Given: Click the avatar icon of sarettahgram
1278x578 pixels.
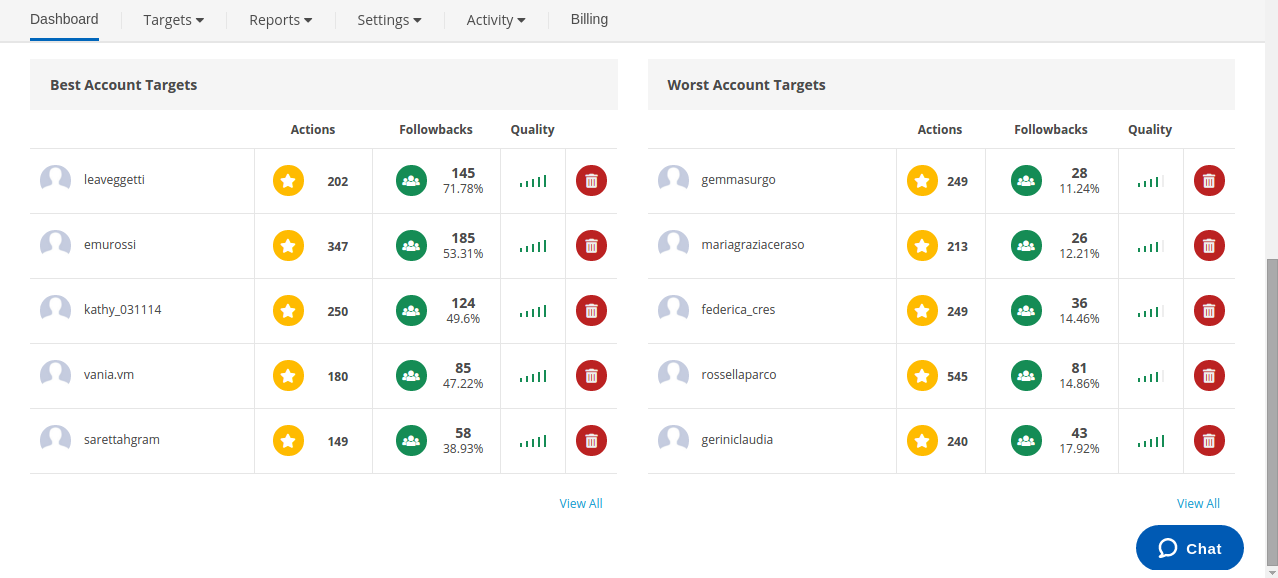Looking at the screenshot, I should (56, 439).
